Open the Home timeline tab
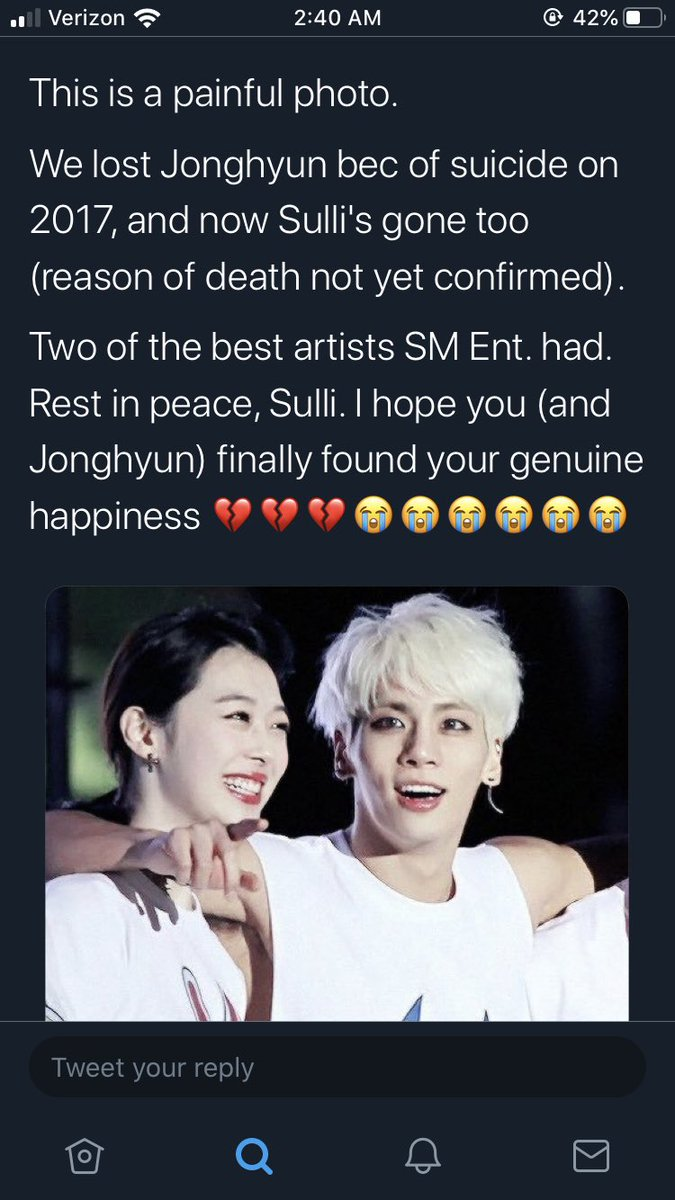675x1200 pixels. pyautogui.click(x=84, y=1156)
